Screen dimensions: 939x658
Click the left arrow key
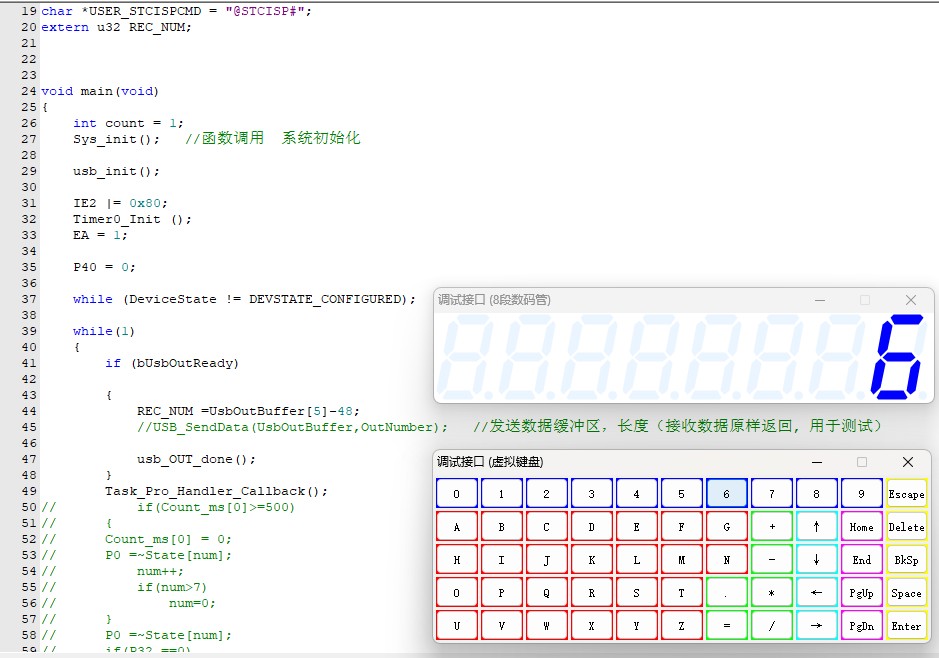816,593
